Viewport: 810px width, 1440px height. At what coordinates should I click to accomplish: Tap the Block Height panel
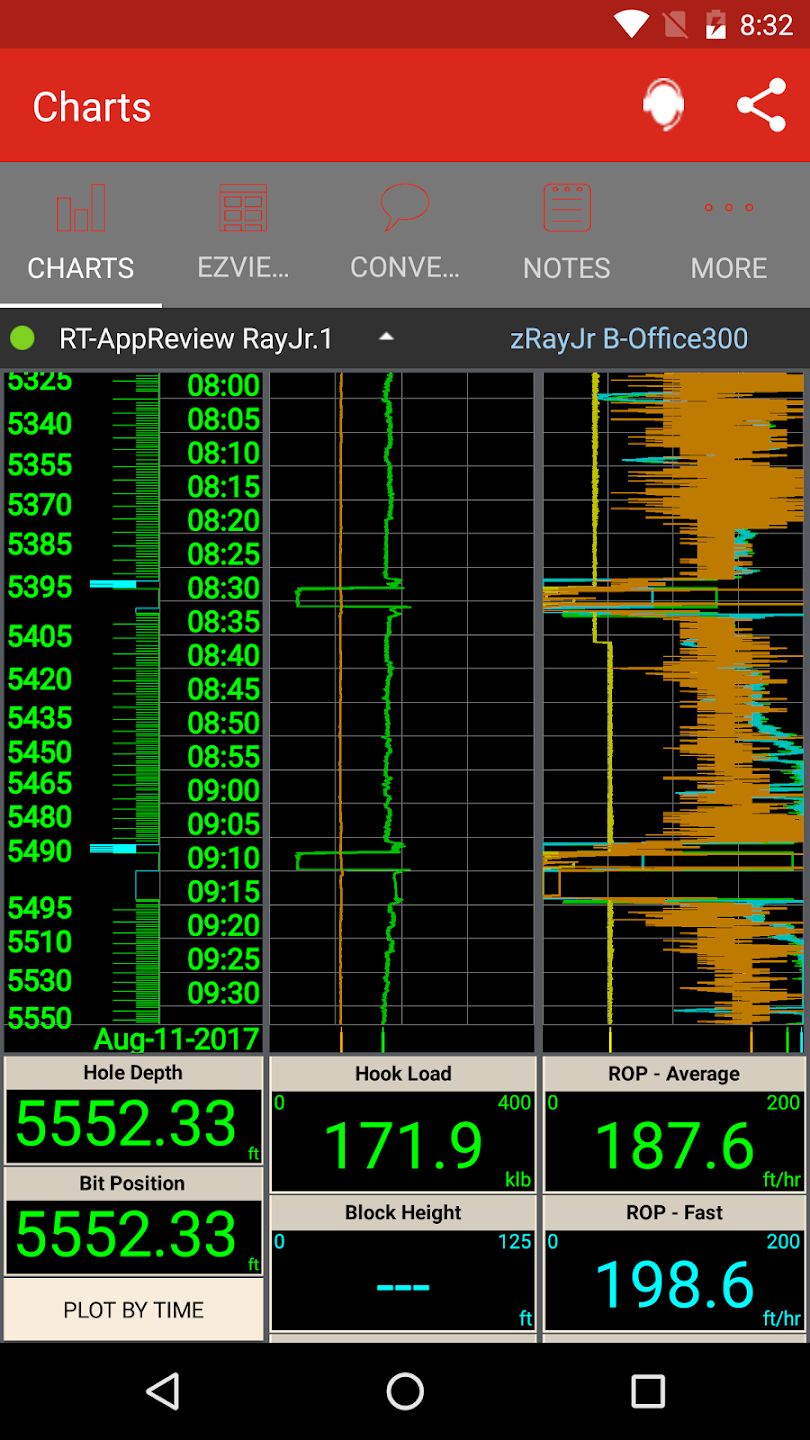tap(404, 1264)
